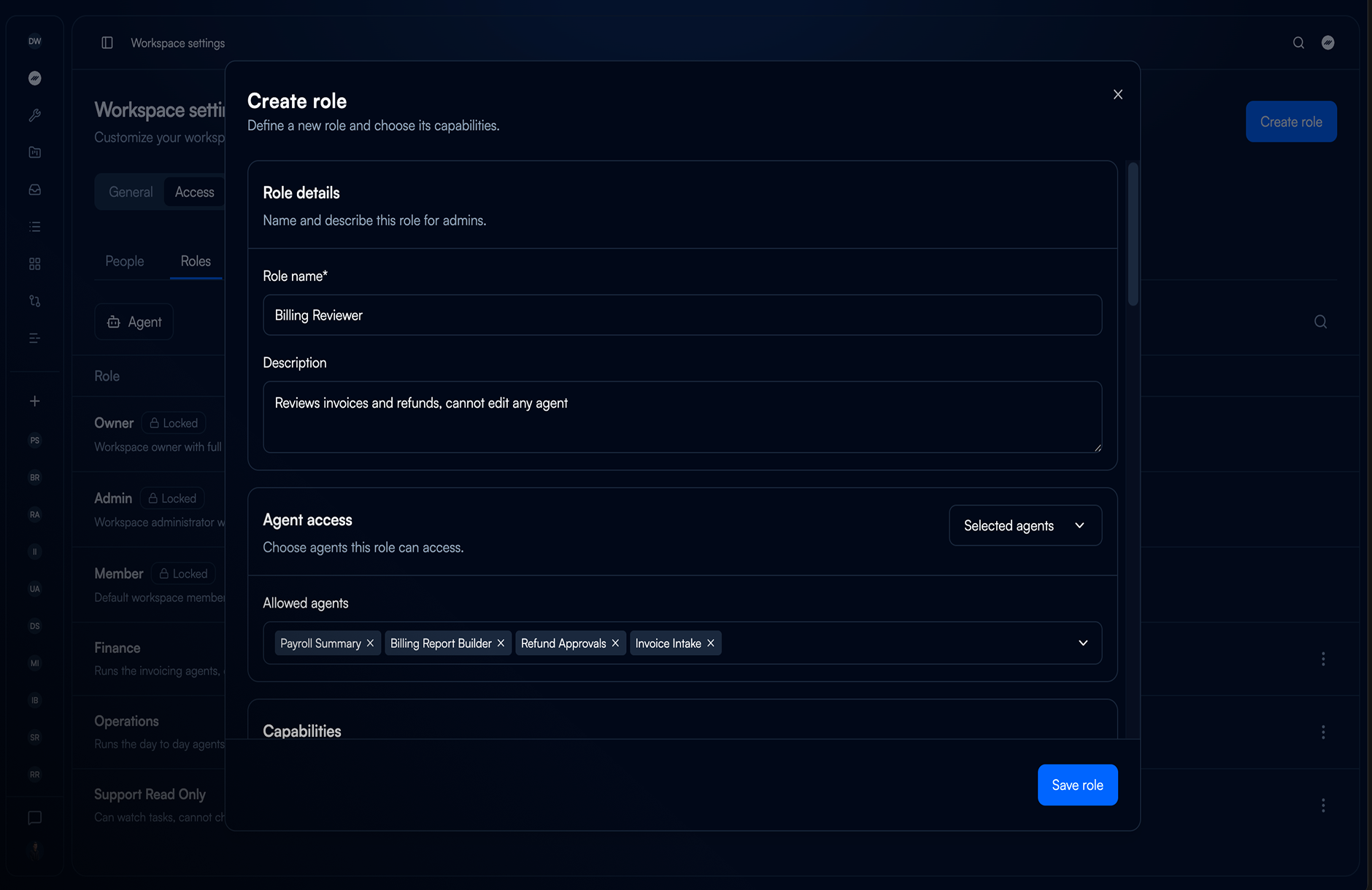Click the Capabilities section heading

point(302,731)
